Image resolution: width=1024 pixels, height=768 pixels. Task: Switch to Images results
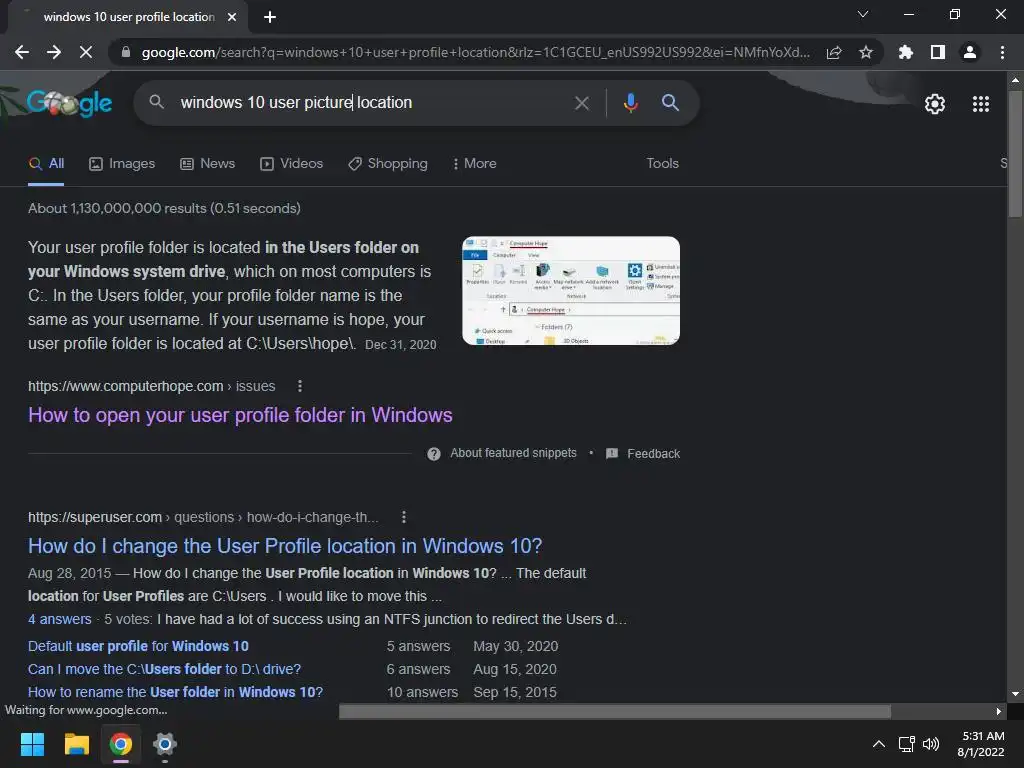point(122,163)
